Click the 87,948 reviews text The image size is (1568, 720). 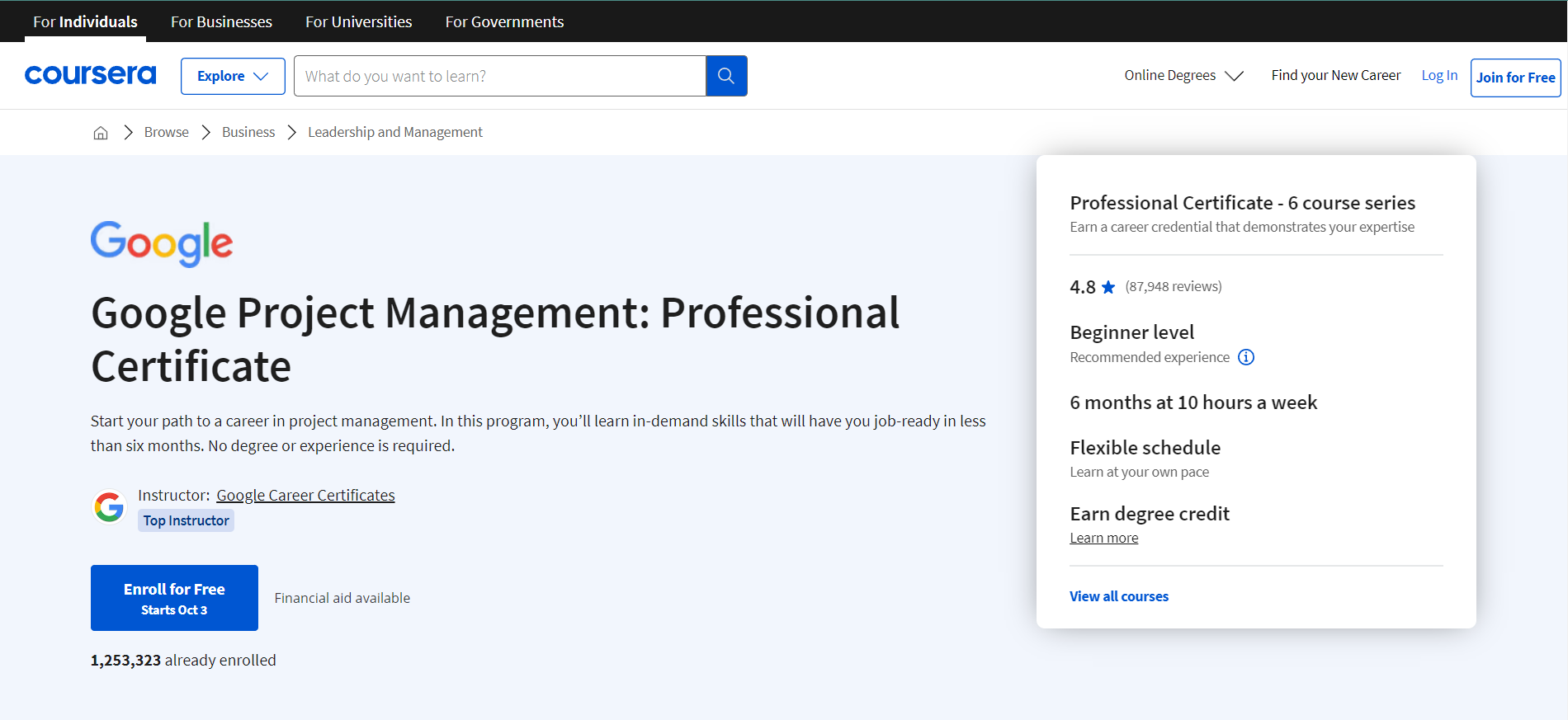click(x=1174, y=286)
